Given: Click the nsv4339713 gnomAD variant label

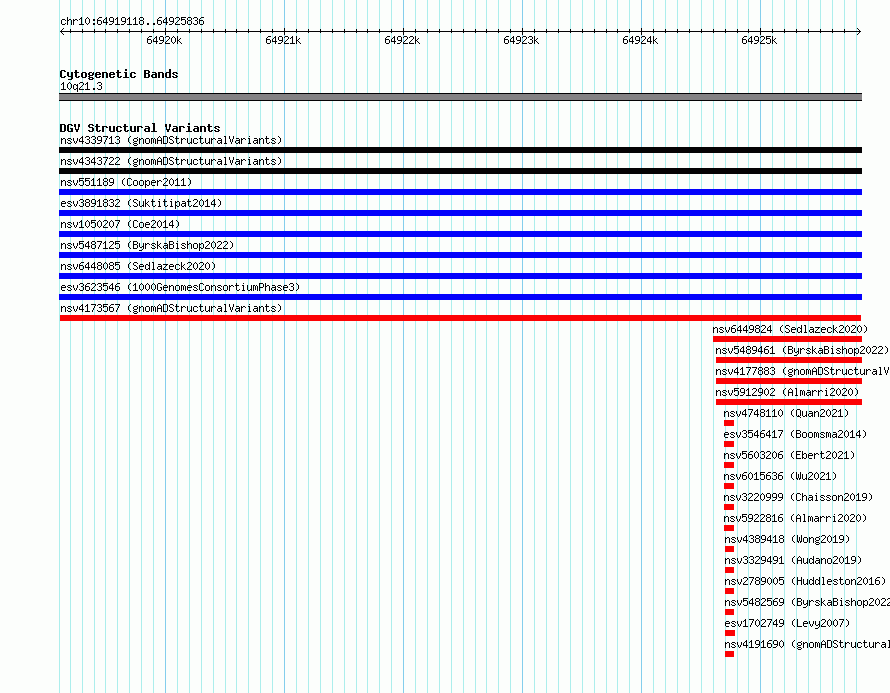Looking at the screenshot, I should (171, 140).
